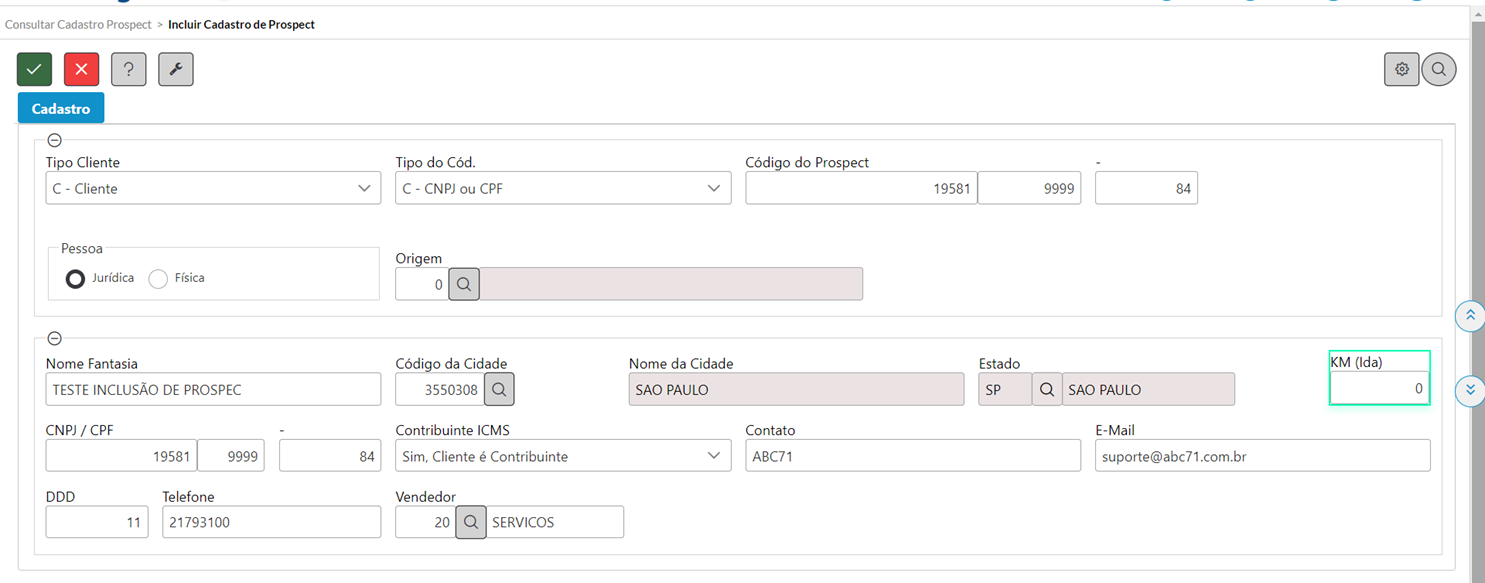Click the round magnifier search icon top right
The height and width of the screenshot is (583, 1485).
pos(1439,69)
